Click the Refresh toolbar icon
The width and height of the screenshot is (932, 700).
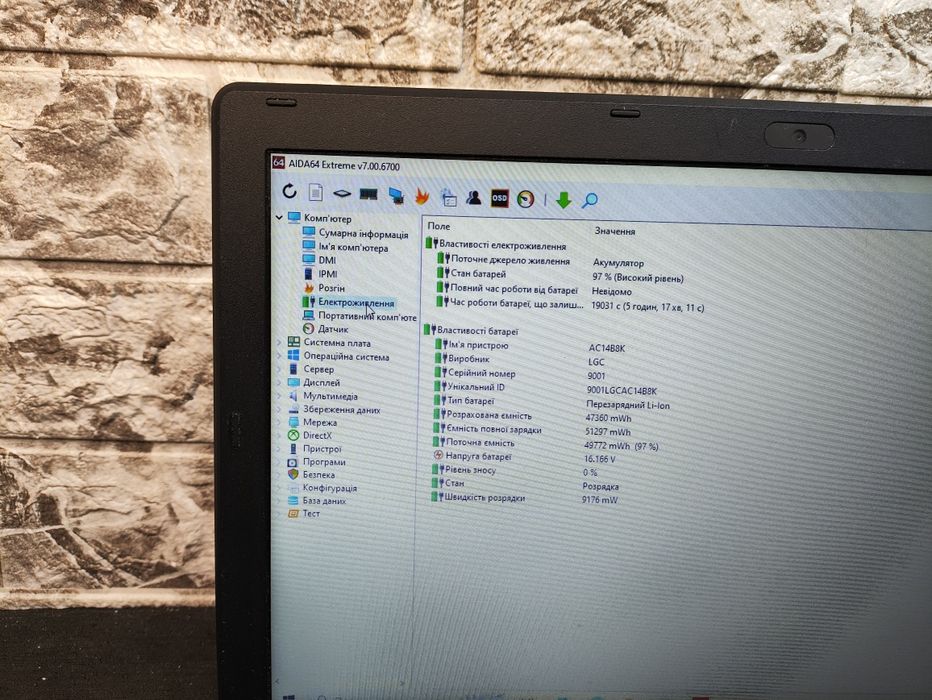(x=289, y=191)
